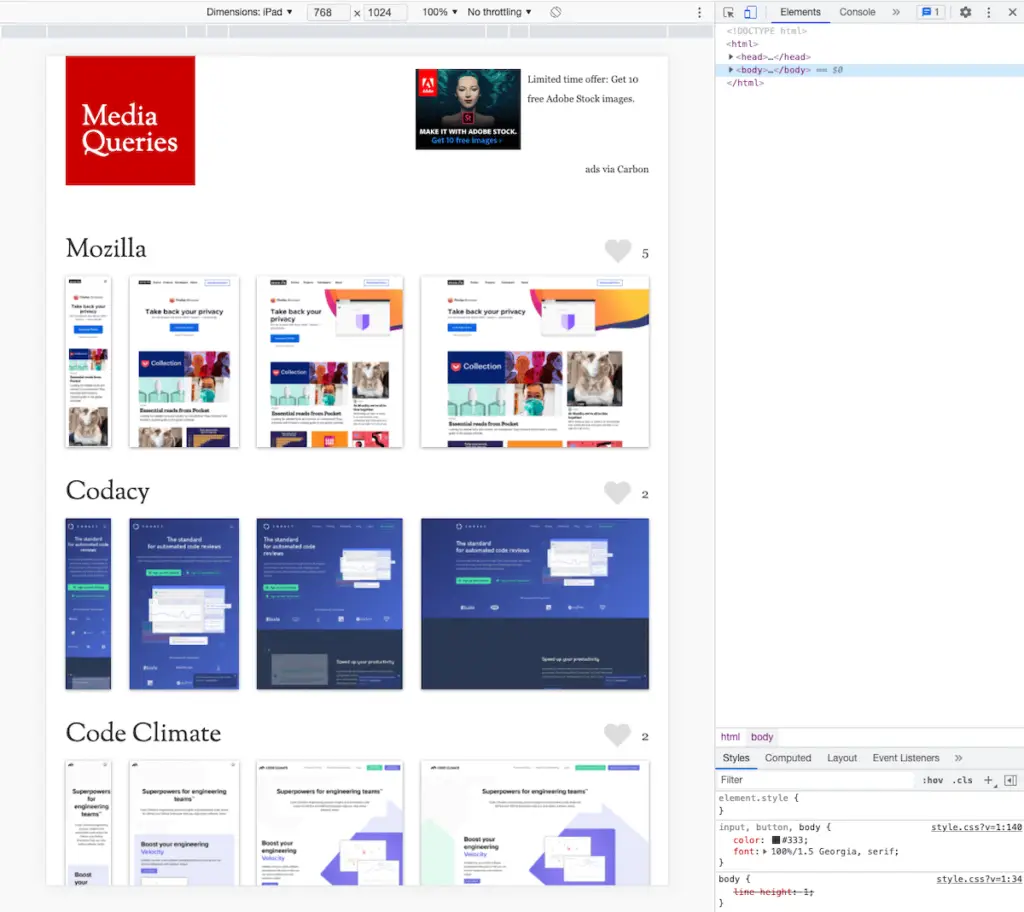Image resolution: width=1024 pixels, height=912 pixels.
Task: Open DevTools settings gear
Action: coord(966,12)
